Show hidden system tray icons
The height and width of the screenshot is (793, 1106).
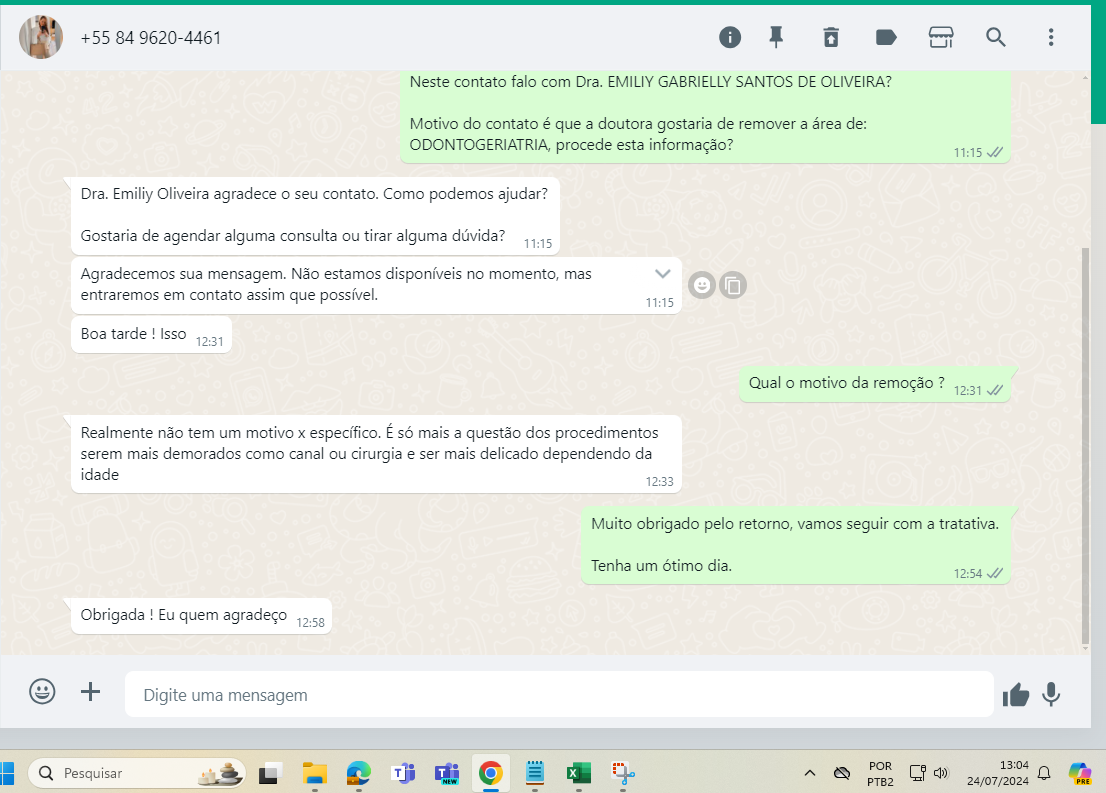[810, 773]
